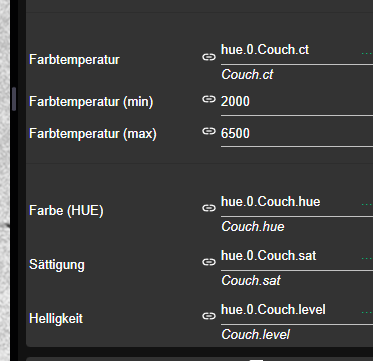Click the vertical scrollbar handle on left edge
This screenshot has width=373, height=361.
coord(14,99)
